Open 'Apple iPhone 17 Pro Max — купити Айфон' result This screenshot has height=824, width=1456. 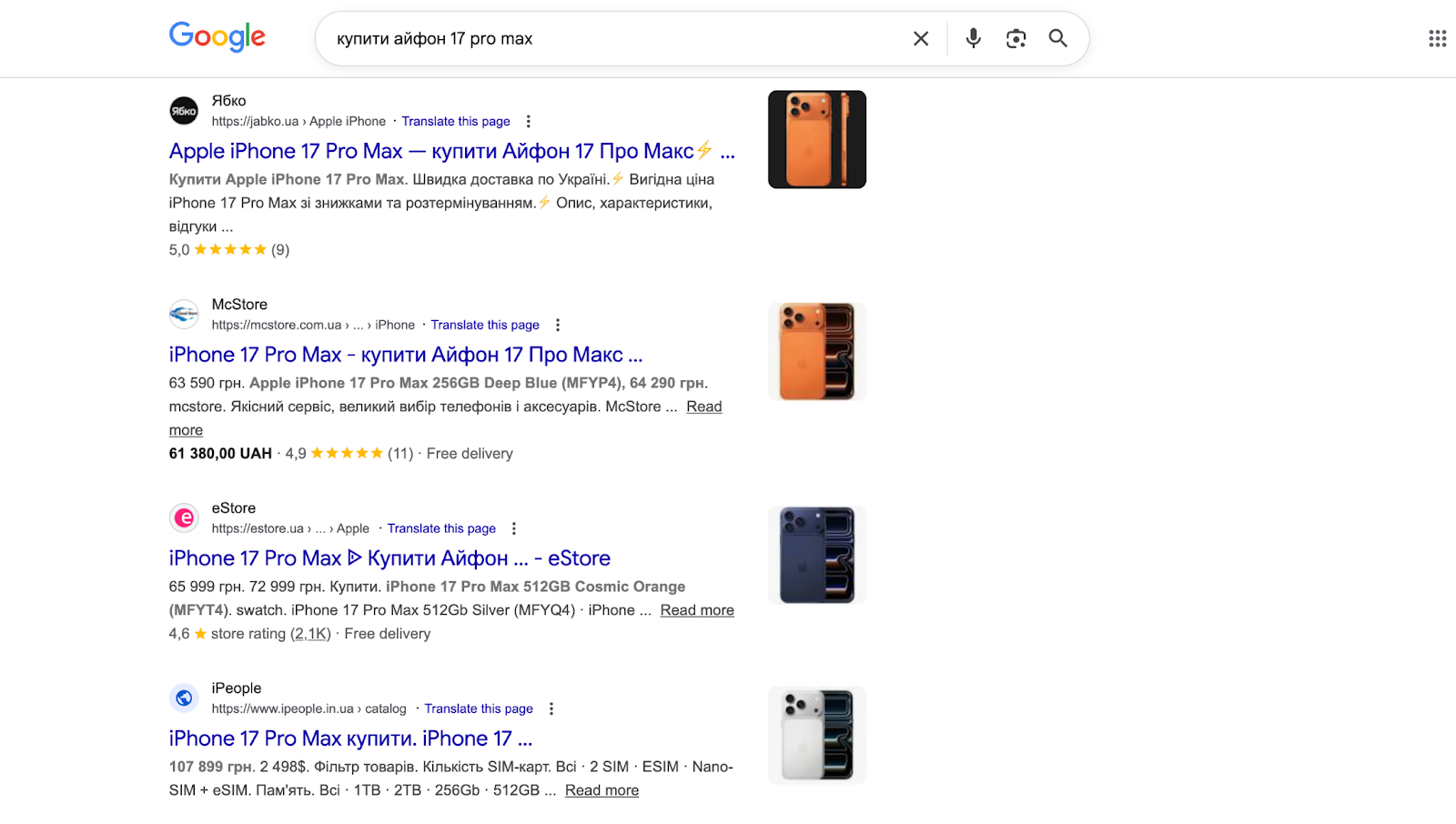[451, 151]
